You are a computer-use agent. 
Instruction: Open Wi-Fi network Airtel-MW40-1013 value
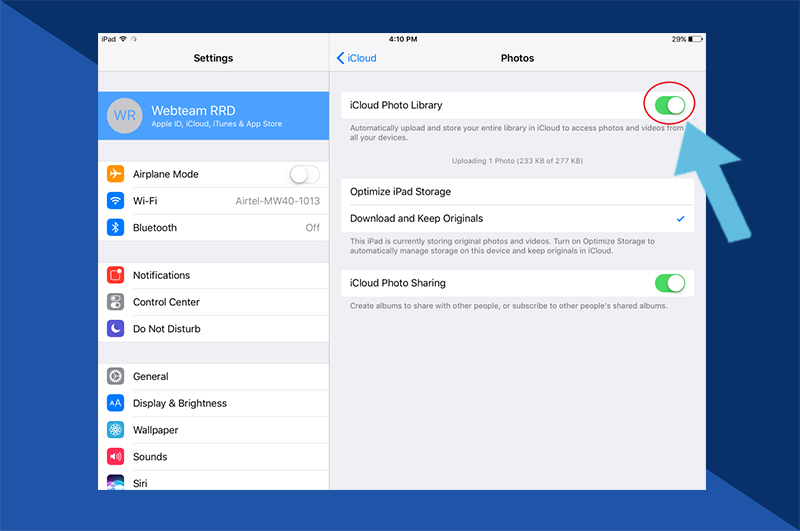pyautogui.click(x=278, y=201)
